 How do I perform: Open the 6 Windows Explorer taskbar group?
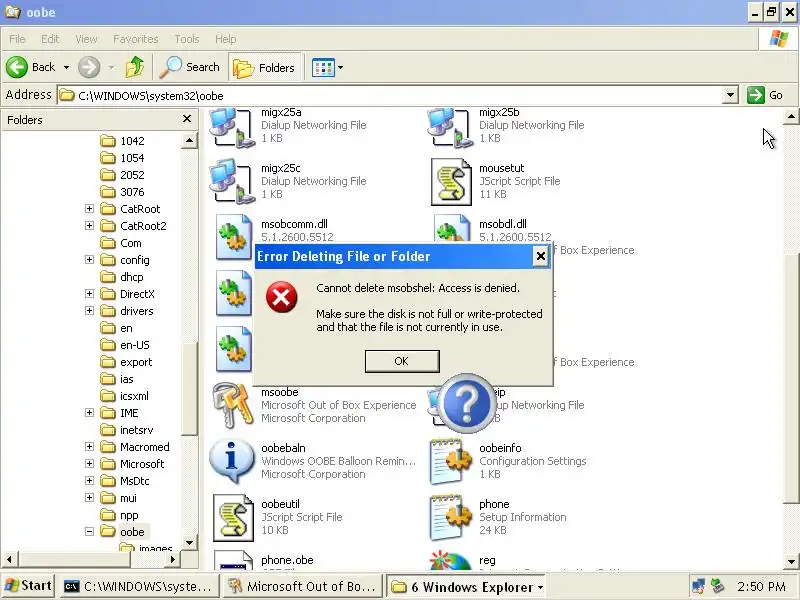[x=468, y=587]
